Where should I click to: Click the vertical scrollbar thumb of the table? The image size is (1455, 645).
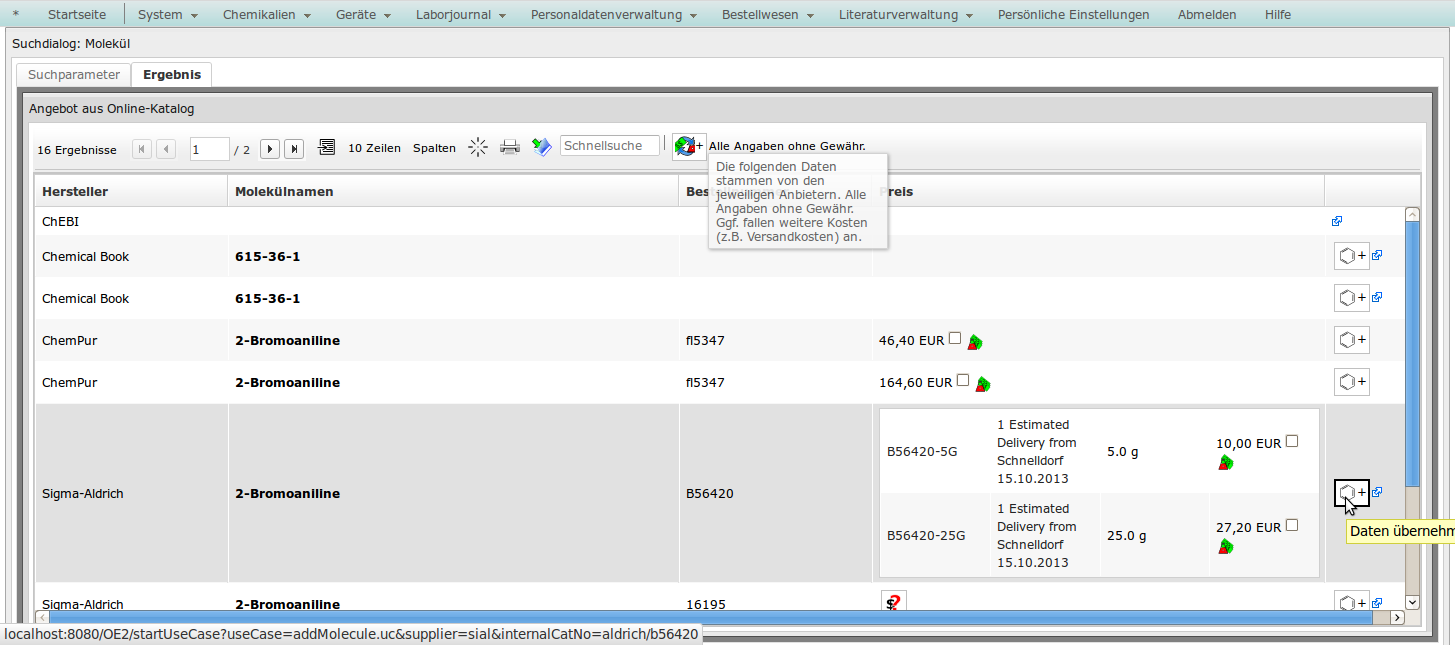coord(1412,354)
